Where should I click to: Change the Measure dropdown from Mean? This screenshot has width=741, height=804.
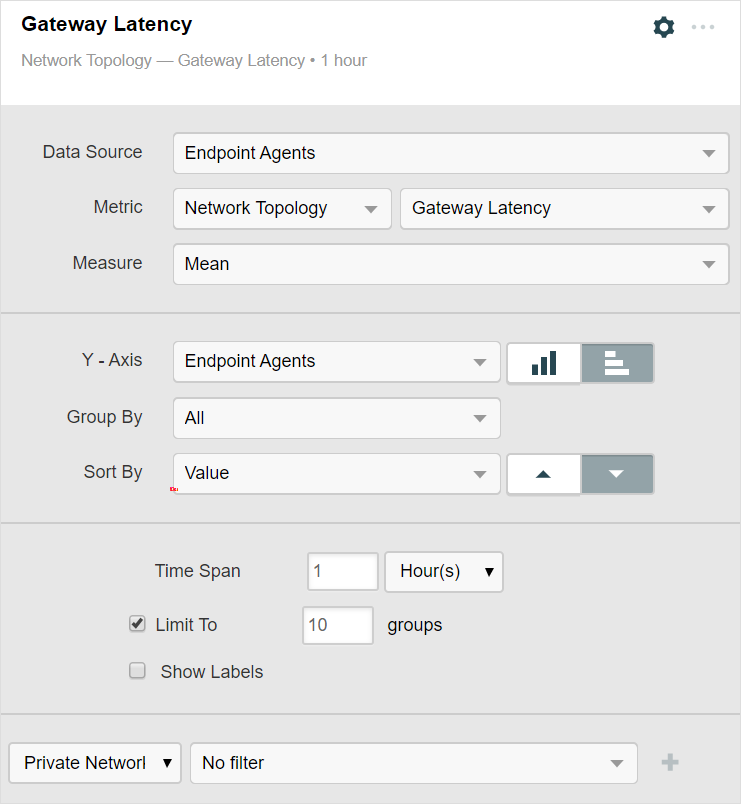point(450,265)
